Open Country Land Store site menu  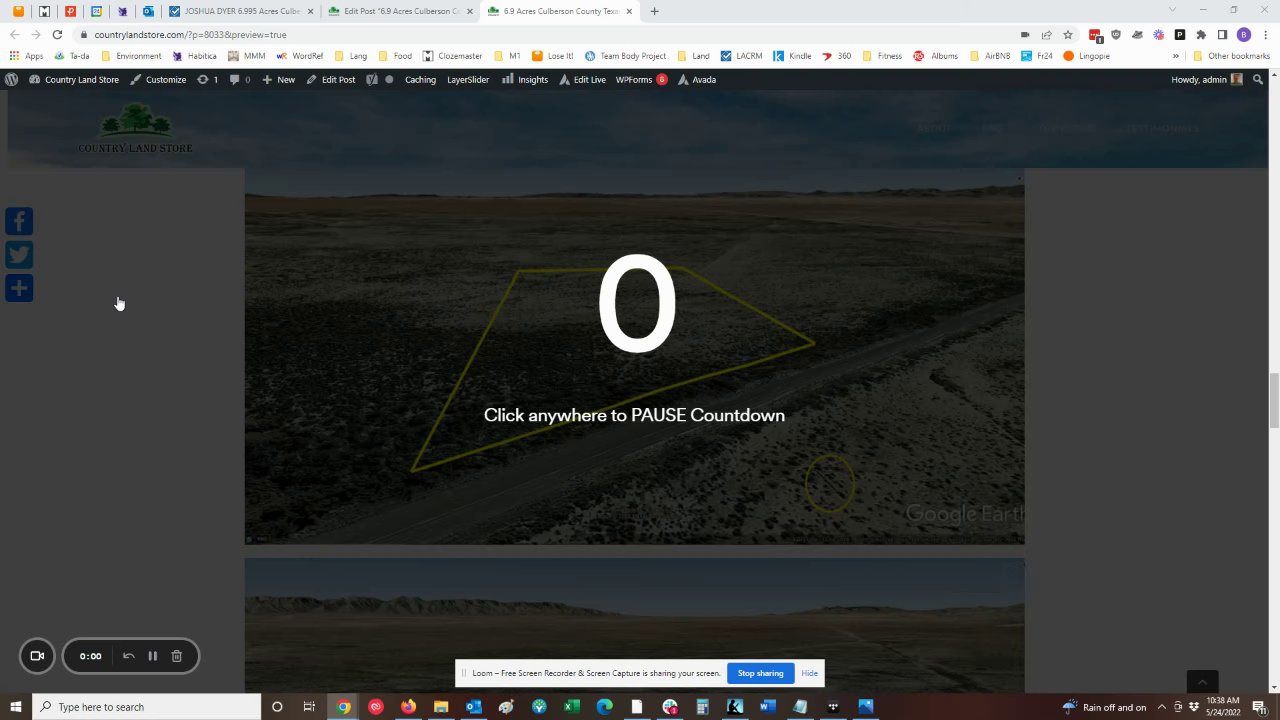(74, 79)
